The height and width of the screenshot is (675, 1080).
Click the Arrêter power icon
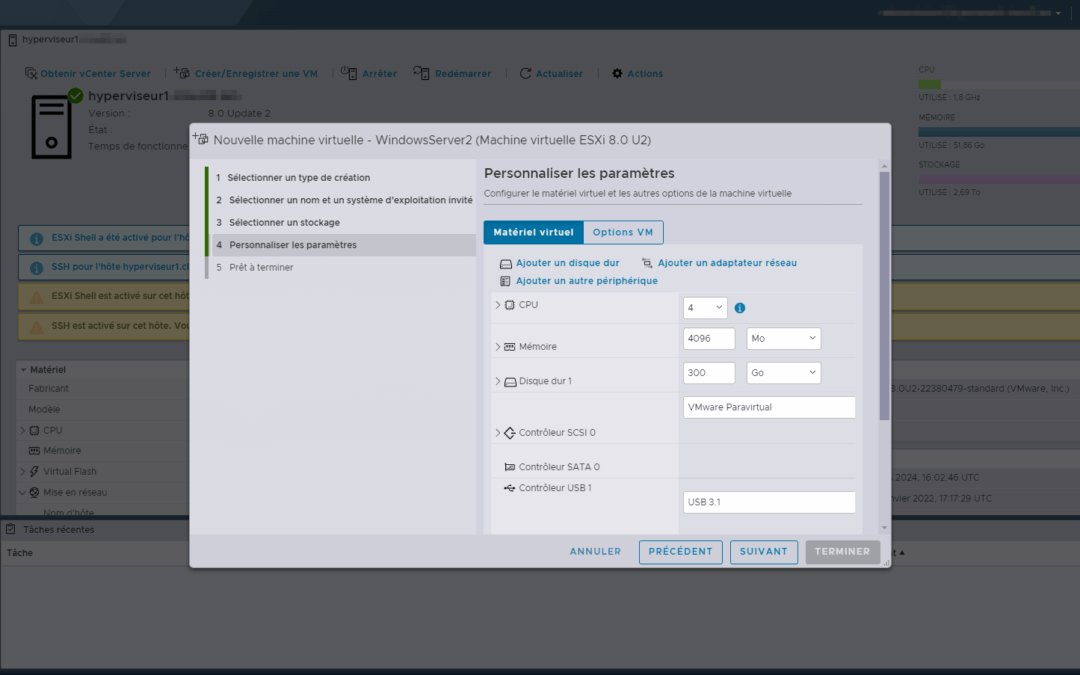tap(349, 73)
